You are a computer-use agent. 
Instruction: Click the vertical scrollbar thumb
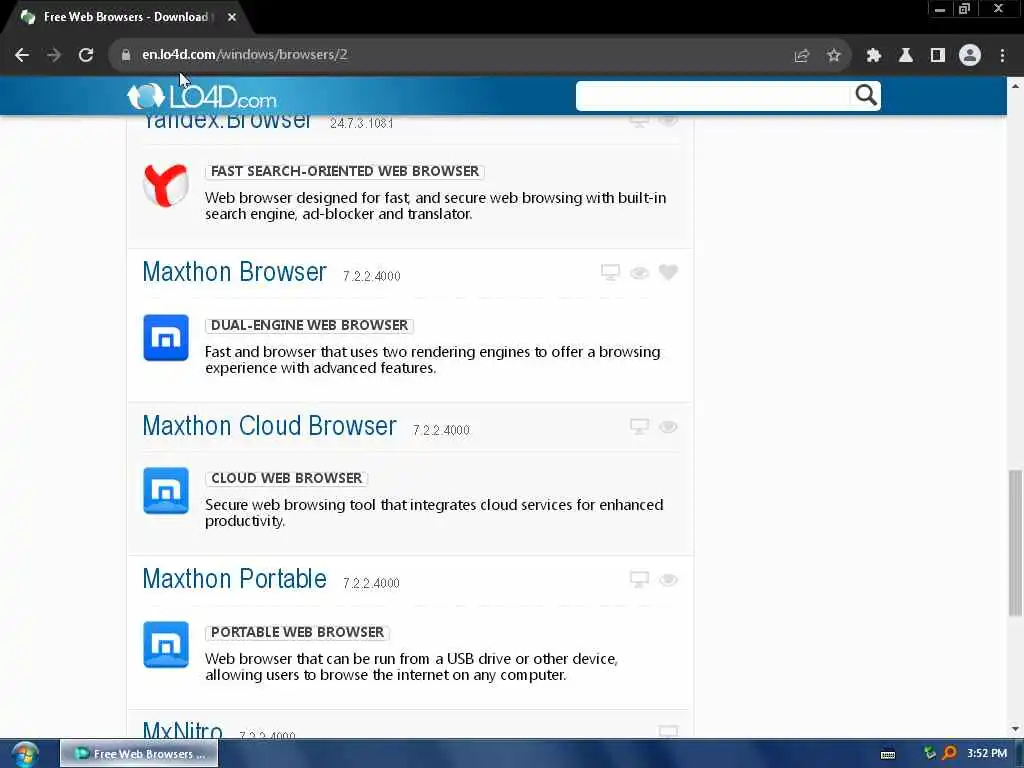tap(1015, 543)
